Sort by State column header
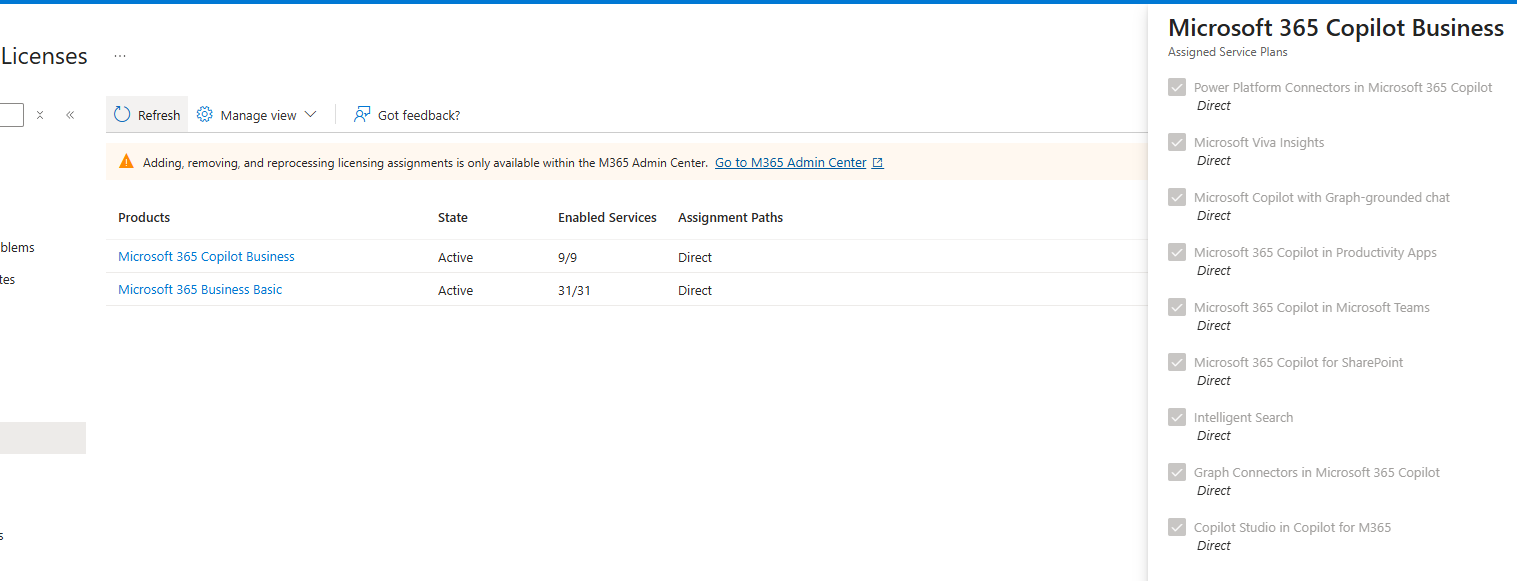Image resolution: width=1517 pixels, height=581 pixels. [x=453, y=218]
